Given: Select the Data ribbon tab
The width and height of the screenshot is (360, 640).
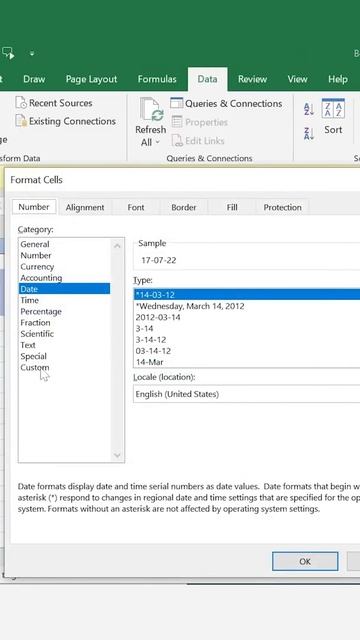Looking at the screenshot, I should tap(207, 79).
